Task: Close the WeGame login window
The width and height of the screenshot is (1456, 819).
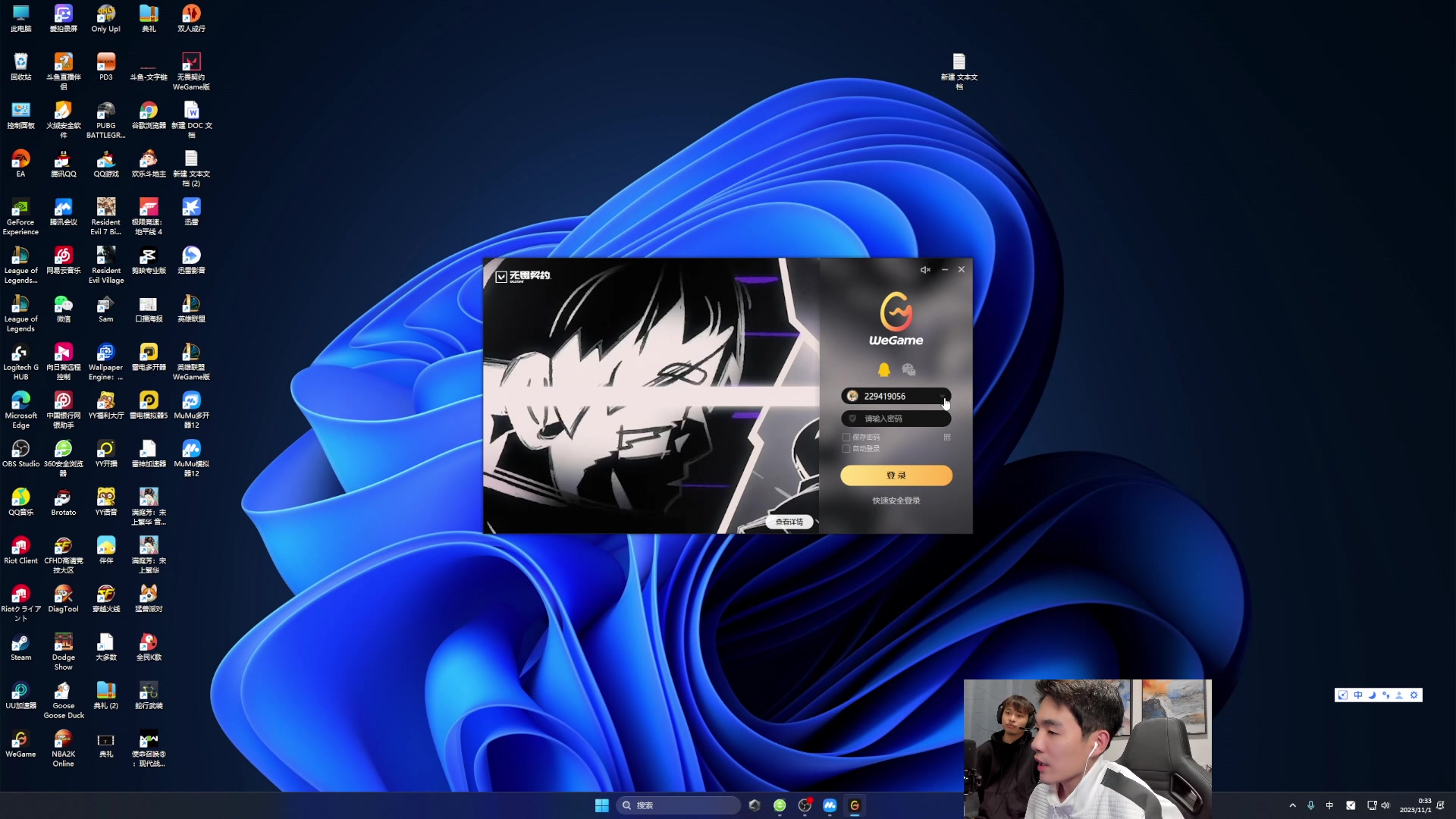Action: point(962,270)
